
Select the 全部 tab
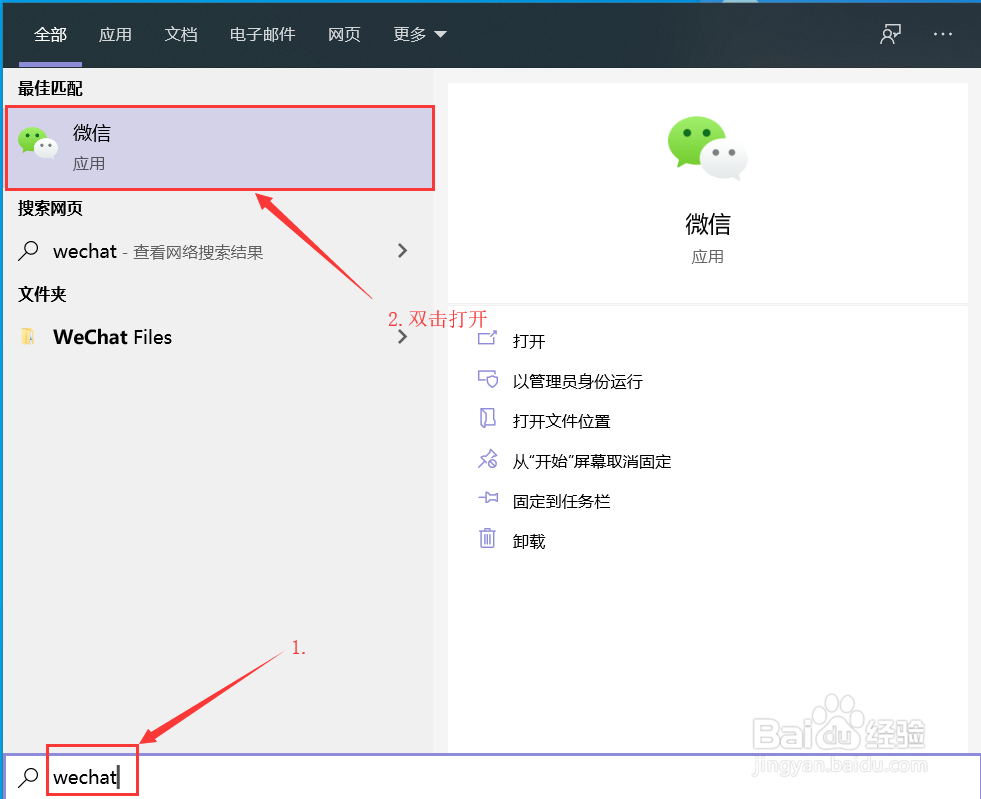(50, 34)
